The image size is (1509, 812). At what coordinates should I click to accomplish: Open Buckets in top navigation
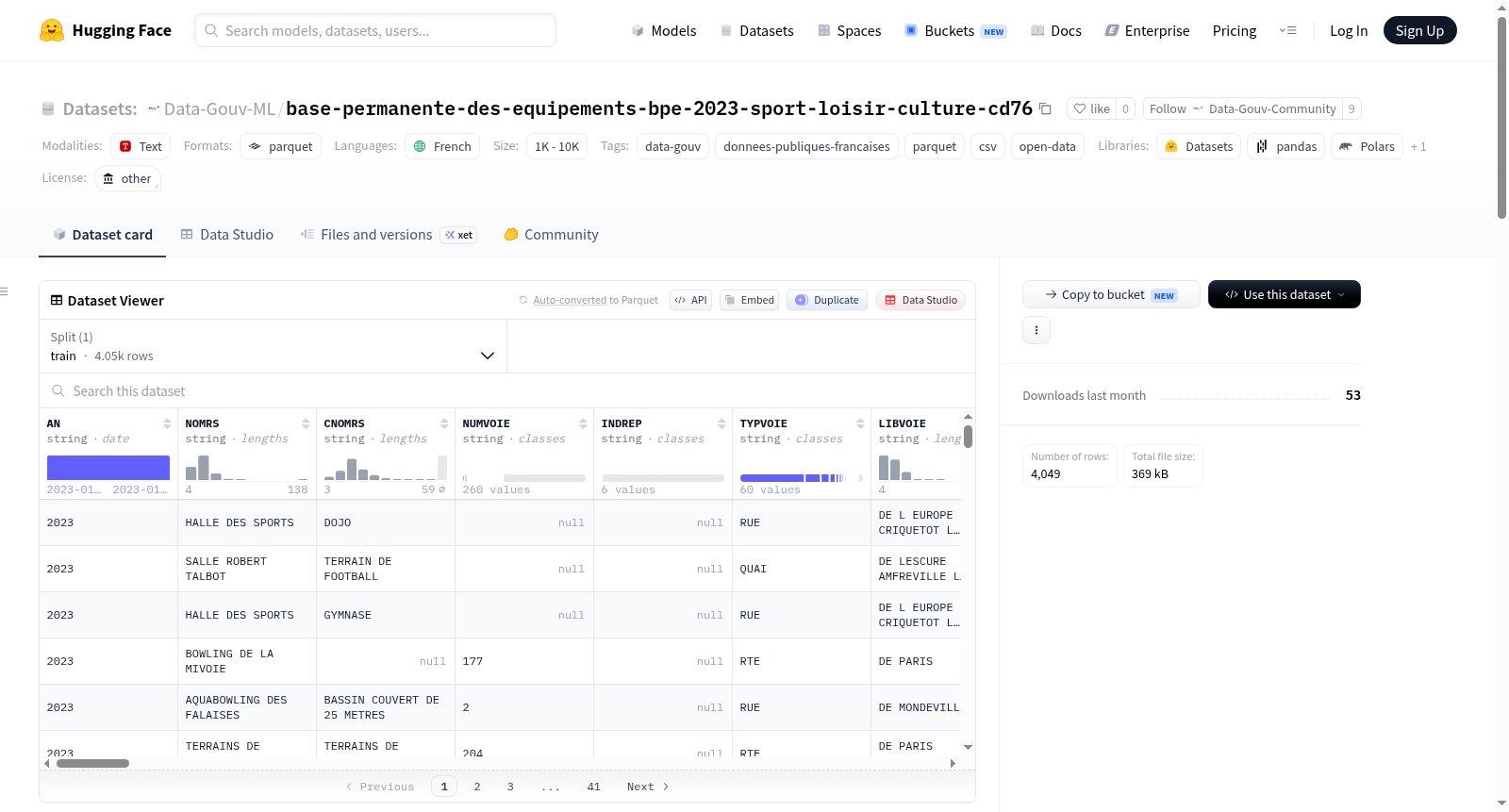click(x=955, y=30)
